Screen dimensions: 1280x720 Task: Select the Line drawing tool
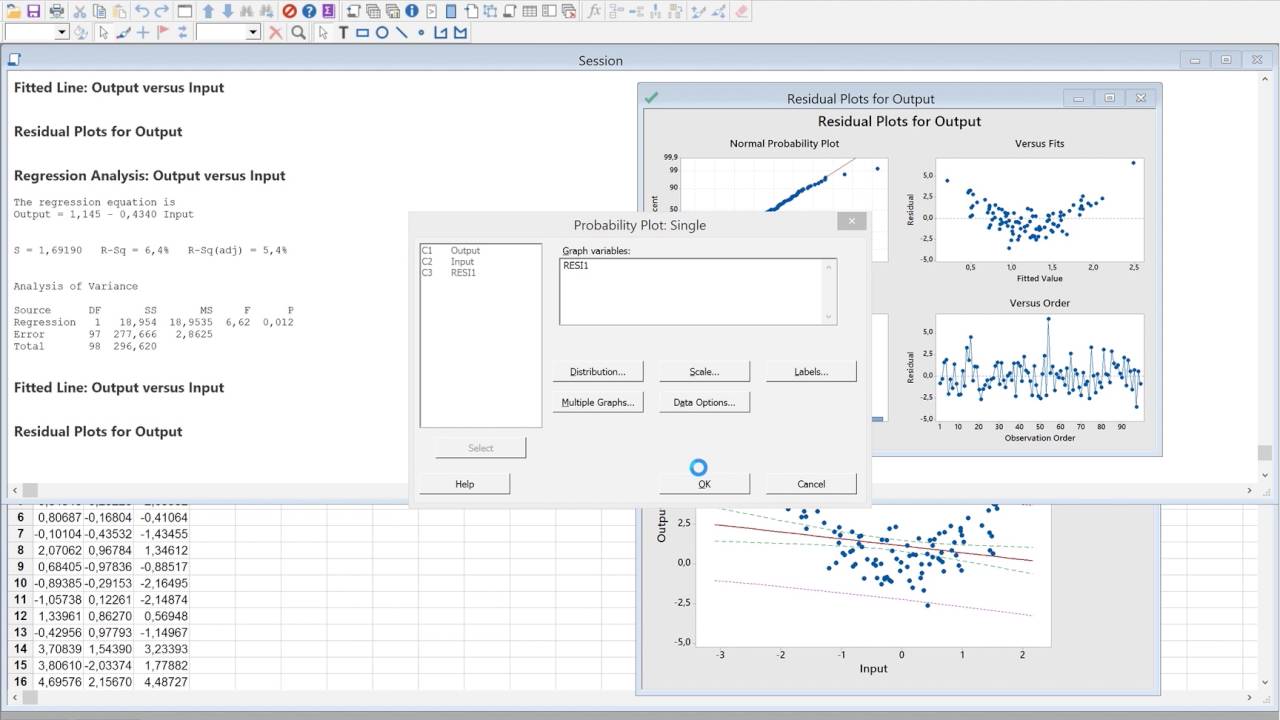pos(401,32)
